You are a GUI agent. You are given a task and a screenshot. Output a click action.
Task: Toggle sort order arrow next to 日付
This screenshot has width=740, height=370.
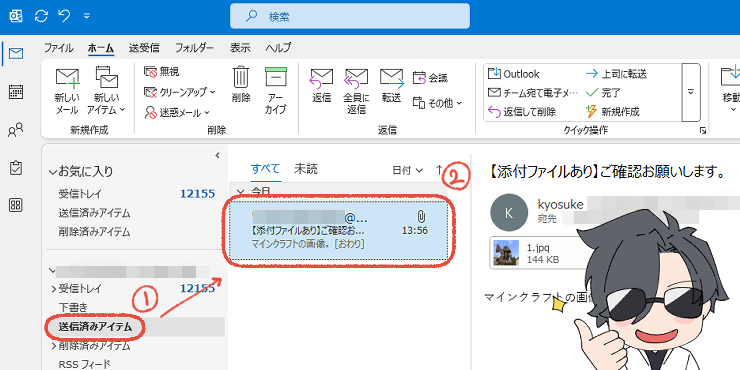(439, 170)
